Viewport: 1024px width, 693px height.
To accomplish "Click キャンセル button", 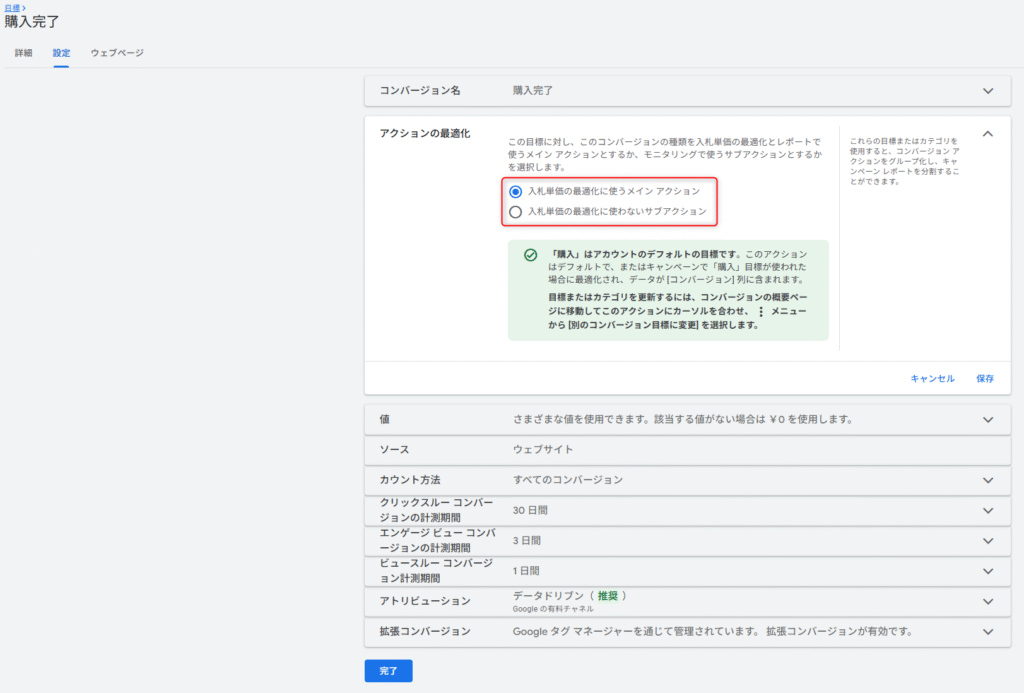I will click(932, 378).
